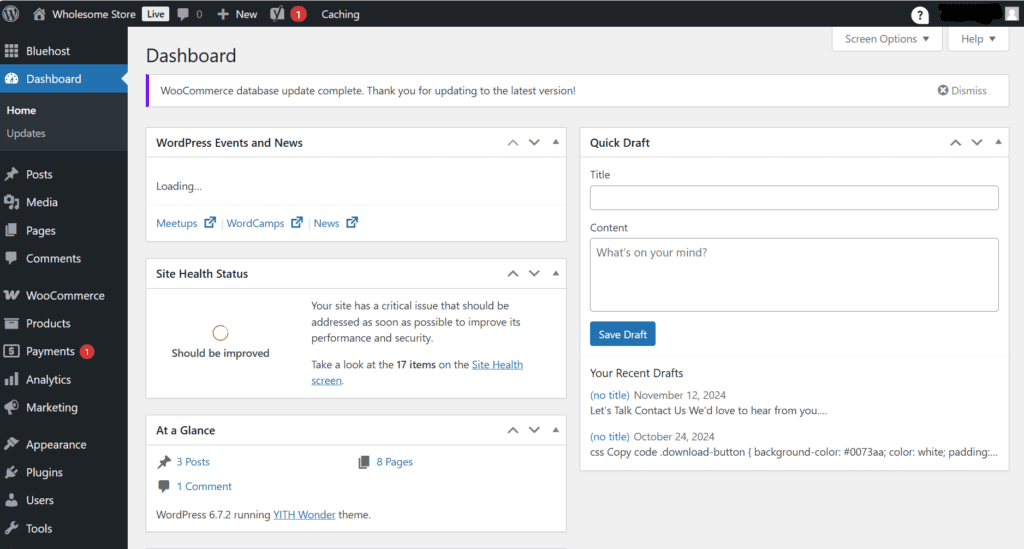Viewport: 1024px width, 549px height.
Task: Click the user avatar in top right
Action: (1012, 14)
